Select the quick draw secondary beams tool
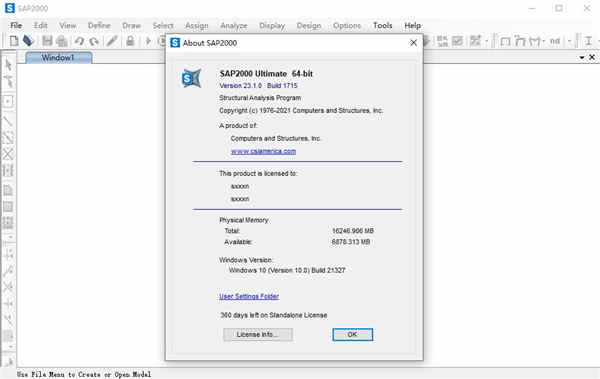 tap(8, 170)
